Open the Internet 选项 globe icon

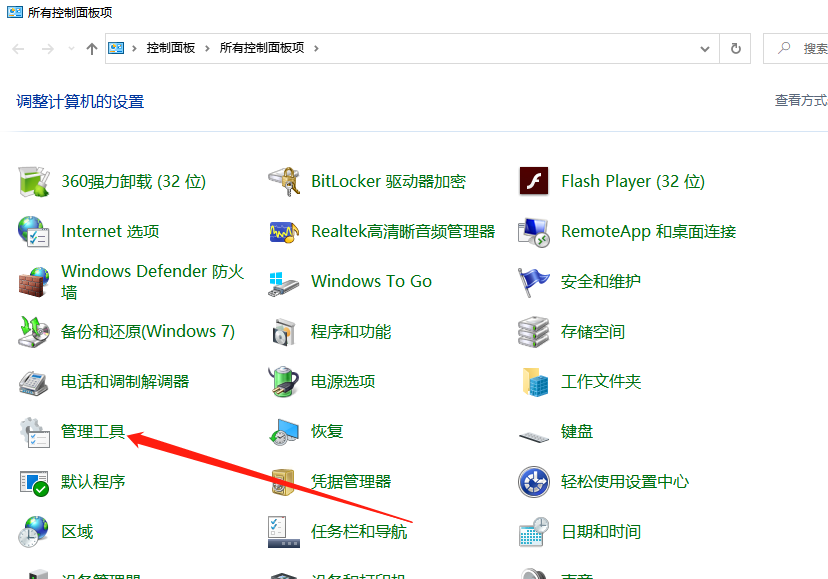pyautogui.click(x=34, y=231)
